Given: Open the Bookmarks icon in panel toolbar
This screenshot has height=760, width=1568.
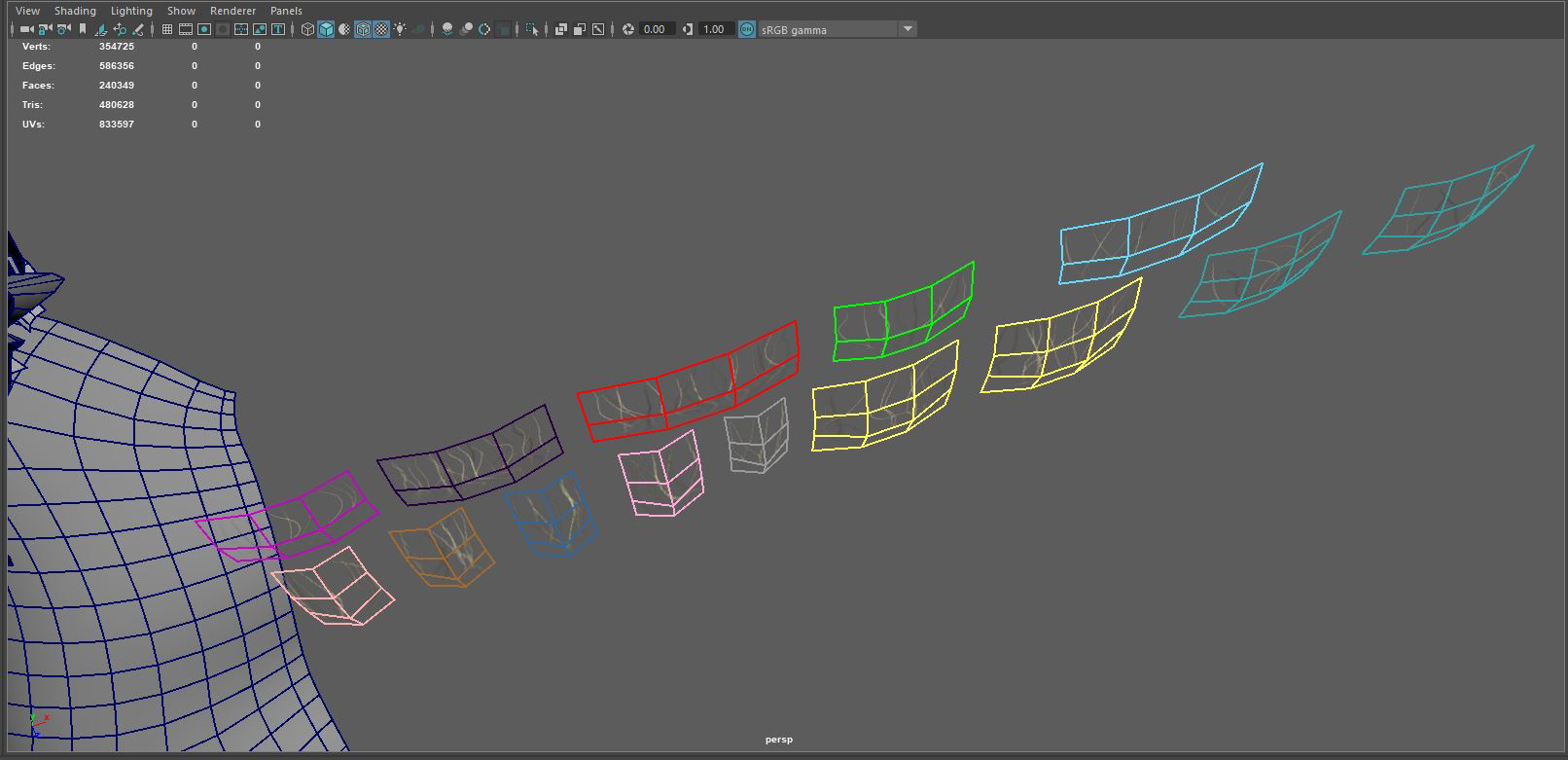Looking at the screenshot, I should pyautogui.click(x=83, y=29).
